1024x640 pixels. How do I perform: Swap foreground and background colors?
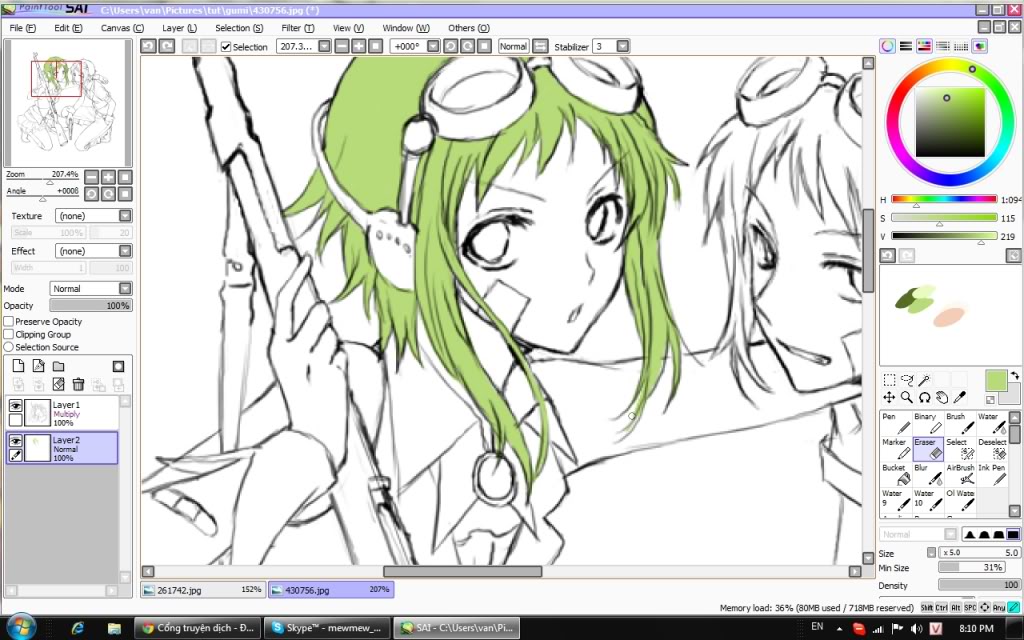coord(1014,376)
